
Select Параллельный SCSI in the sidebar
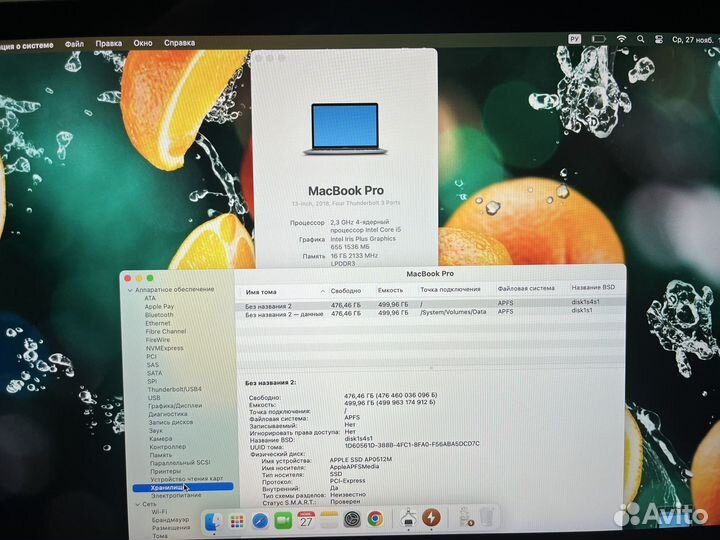tap(180, 462)
